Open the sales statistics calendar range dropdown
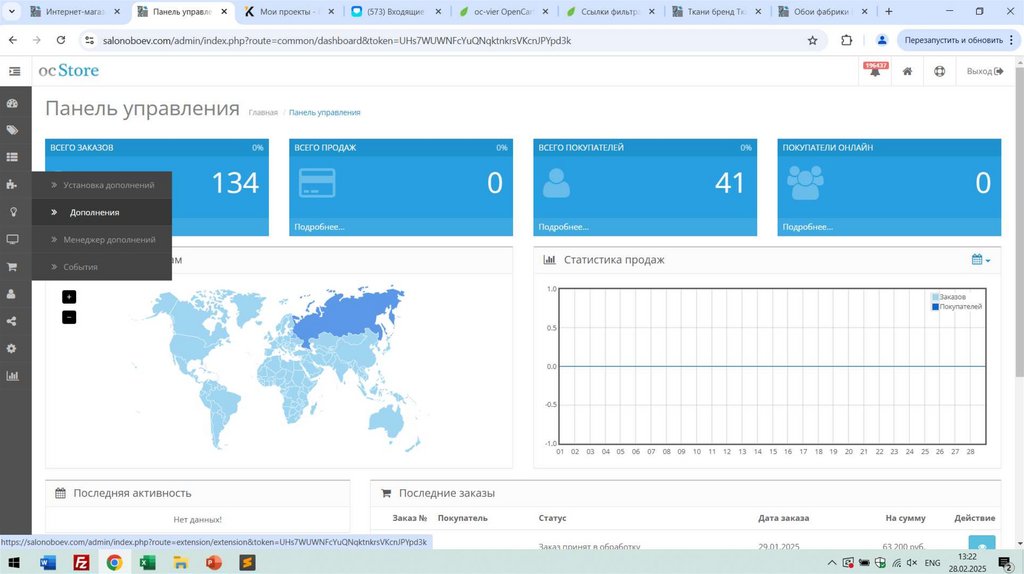This screenshot has width=1024, height=574. click(x=980, y=260)
